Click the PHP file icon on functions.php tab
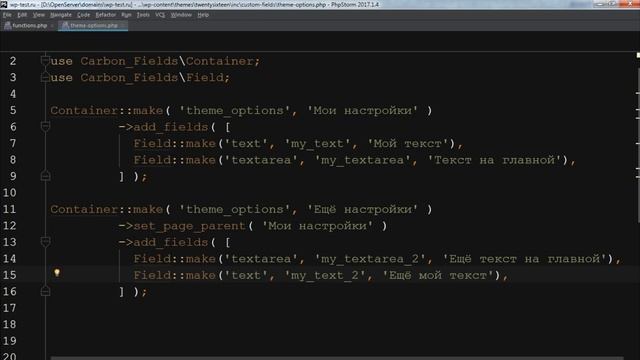The height and width of the screenshot is (360, 640). pyautogui.click(x=7, y=25)
